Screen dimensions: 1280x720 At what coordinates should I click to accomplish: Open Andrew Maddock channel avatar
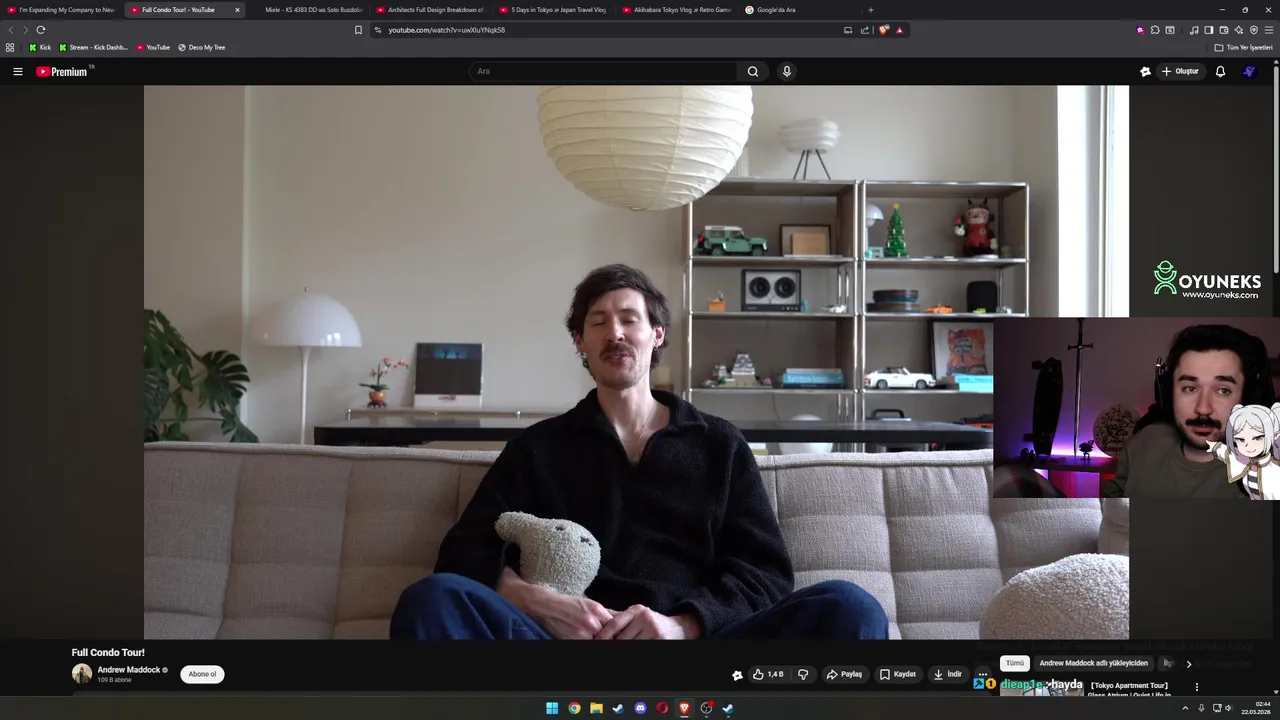[82, 674]
